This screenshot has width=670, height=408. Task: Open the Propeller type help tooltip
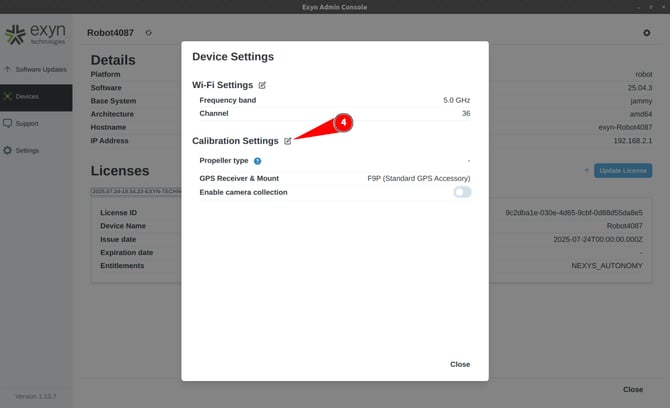pyautogui.click(x=257, y=160)
